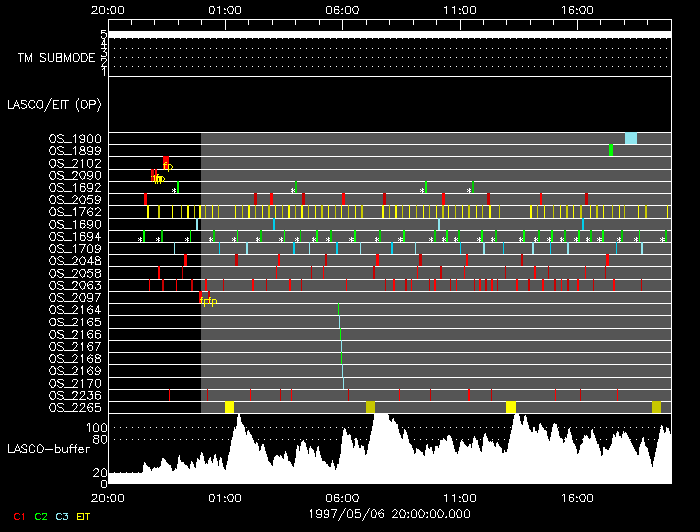Click the green C2 legend label
The image size is (700, 532).
tap(41, 516)
